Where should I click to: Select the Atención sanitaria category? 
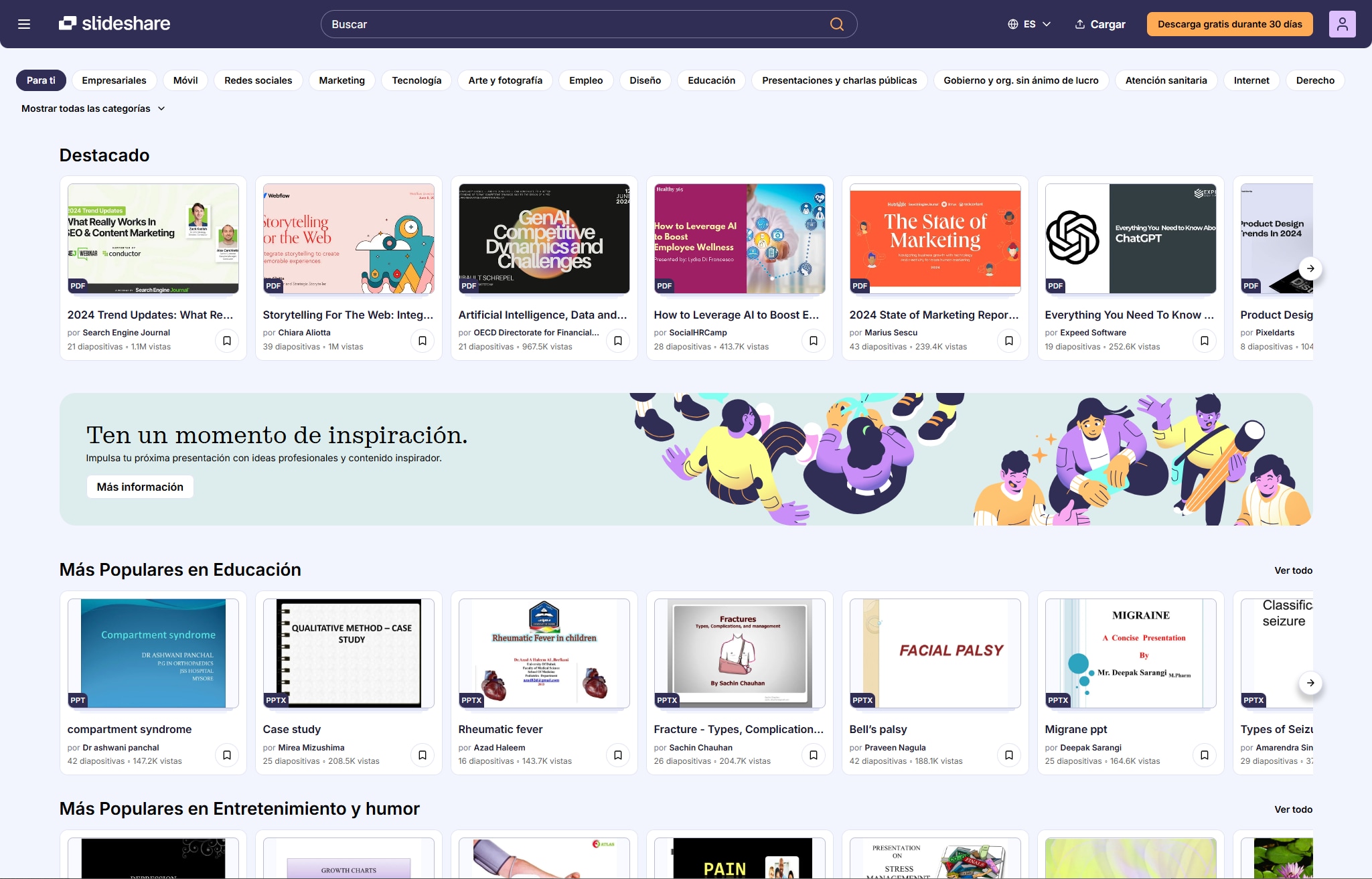point(1166,80)
